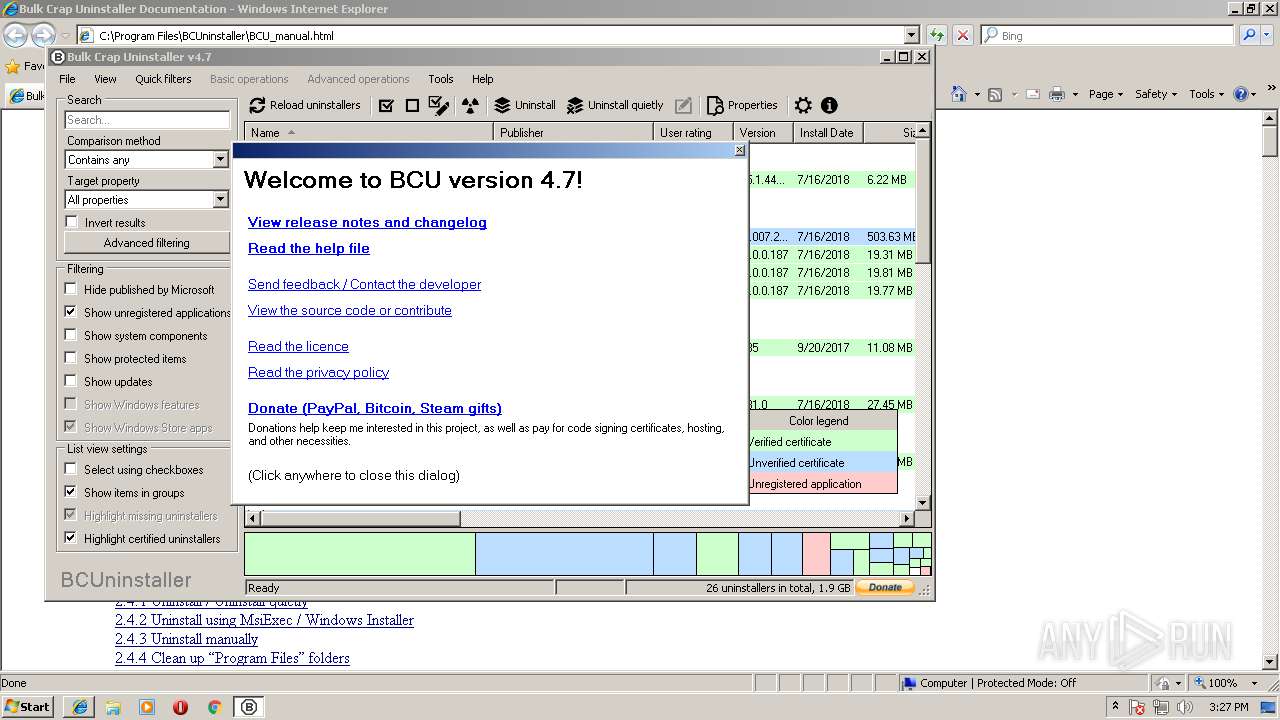Open the BCU Help menu
Screen dimensions: 1280x720
point(483,79)
